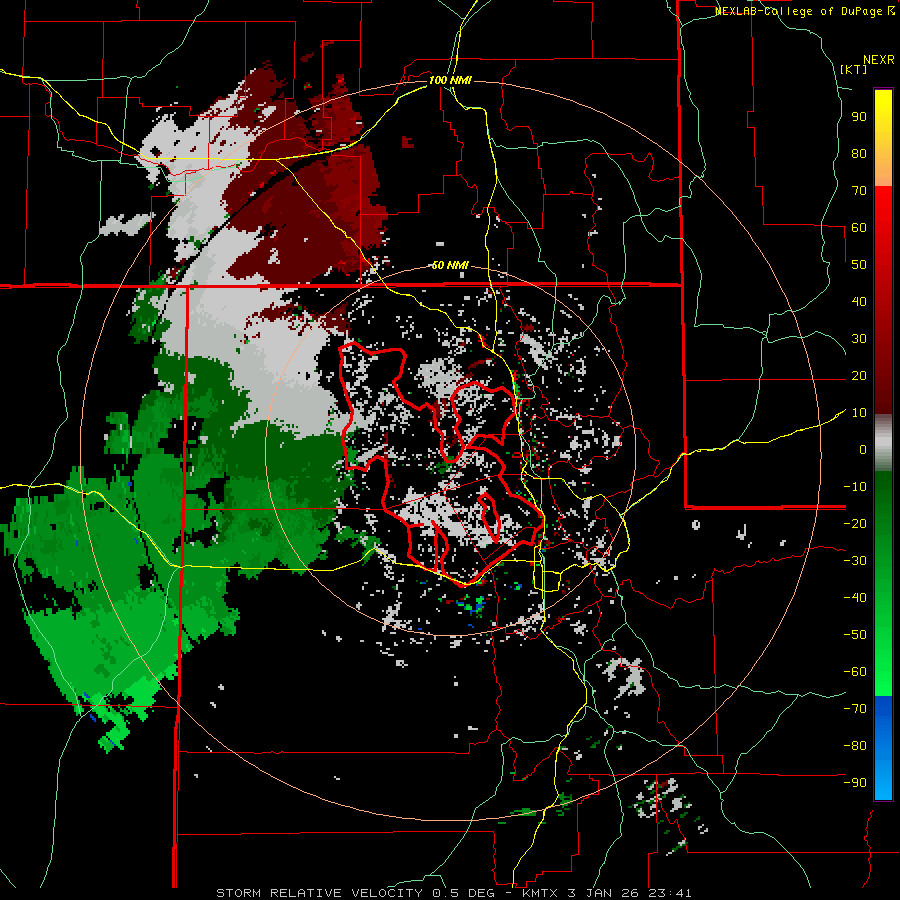The width and height of the screenshot is (900, 900).
Task: Click the -80 value on velocity scale
Action: [x=855, y=746]
